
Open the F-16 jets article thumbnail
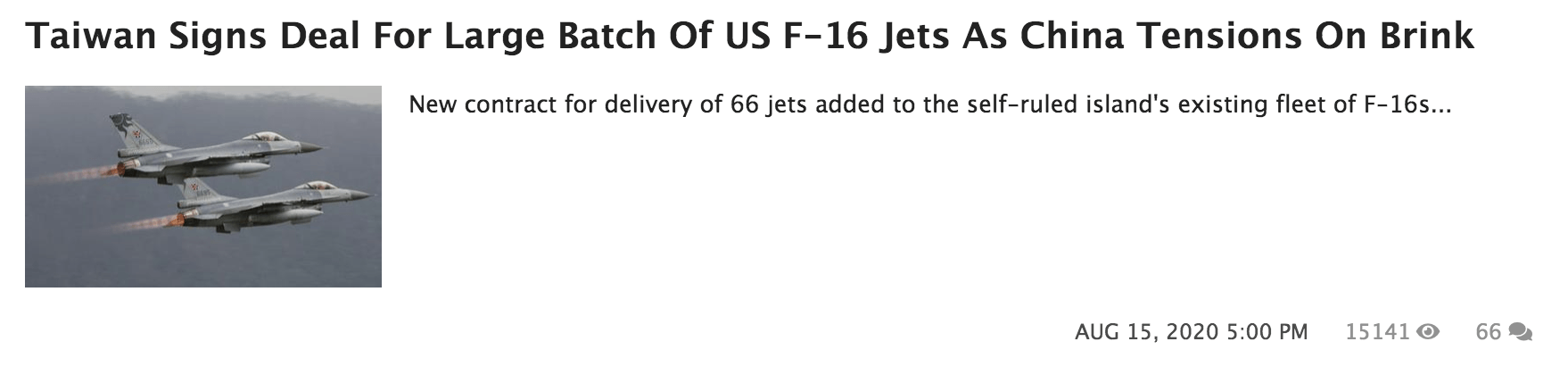203,187
